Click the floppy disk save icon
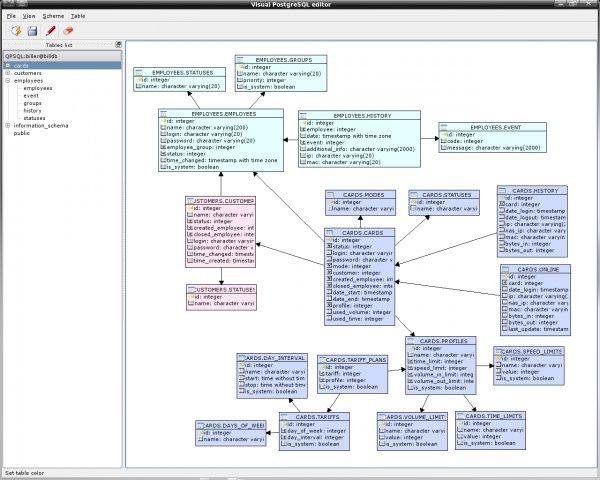The width and height of the screenshot is (600, 480). click(x=30, y=31)
